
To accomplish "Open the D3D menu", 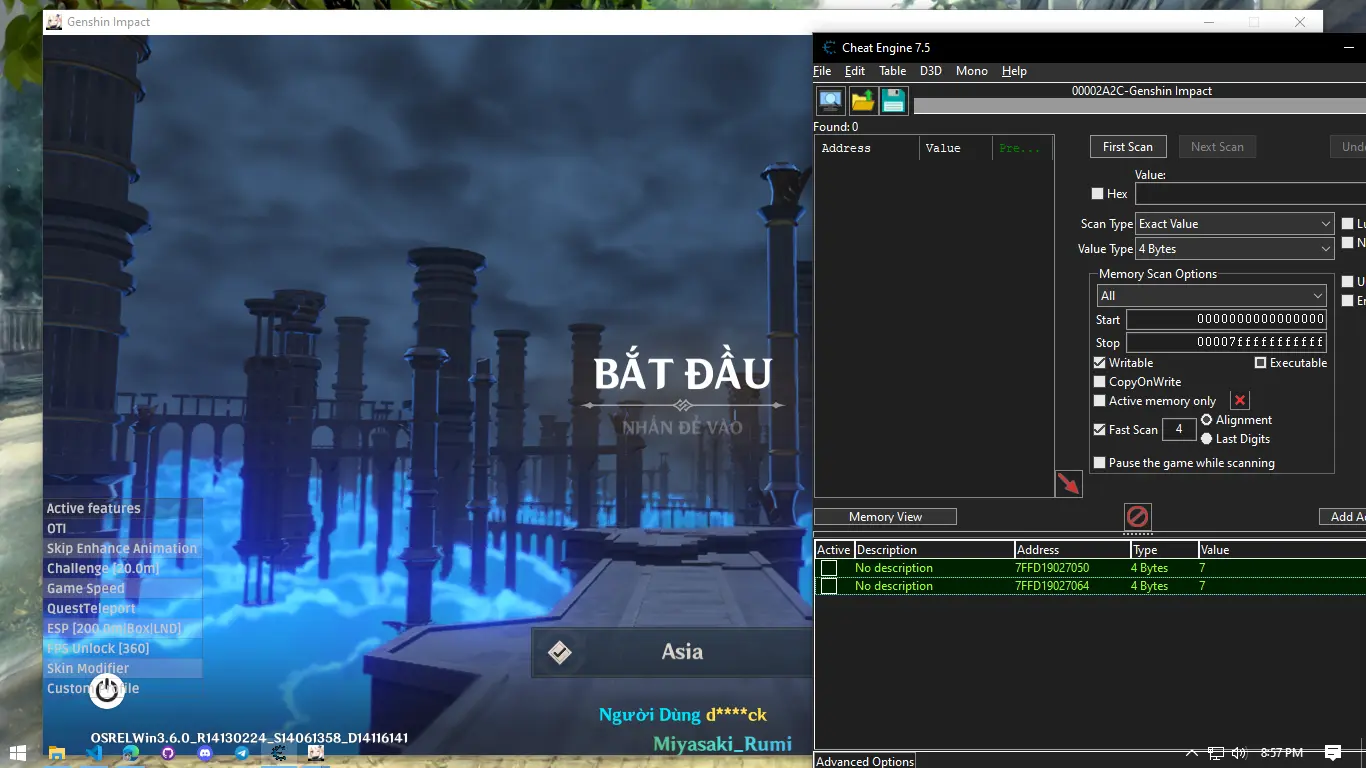I will (x=931, y=71).
